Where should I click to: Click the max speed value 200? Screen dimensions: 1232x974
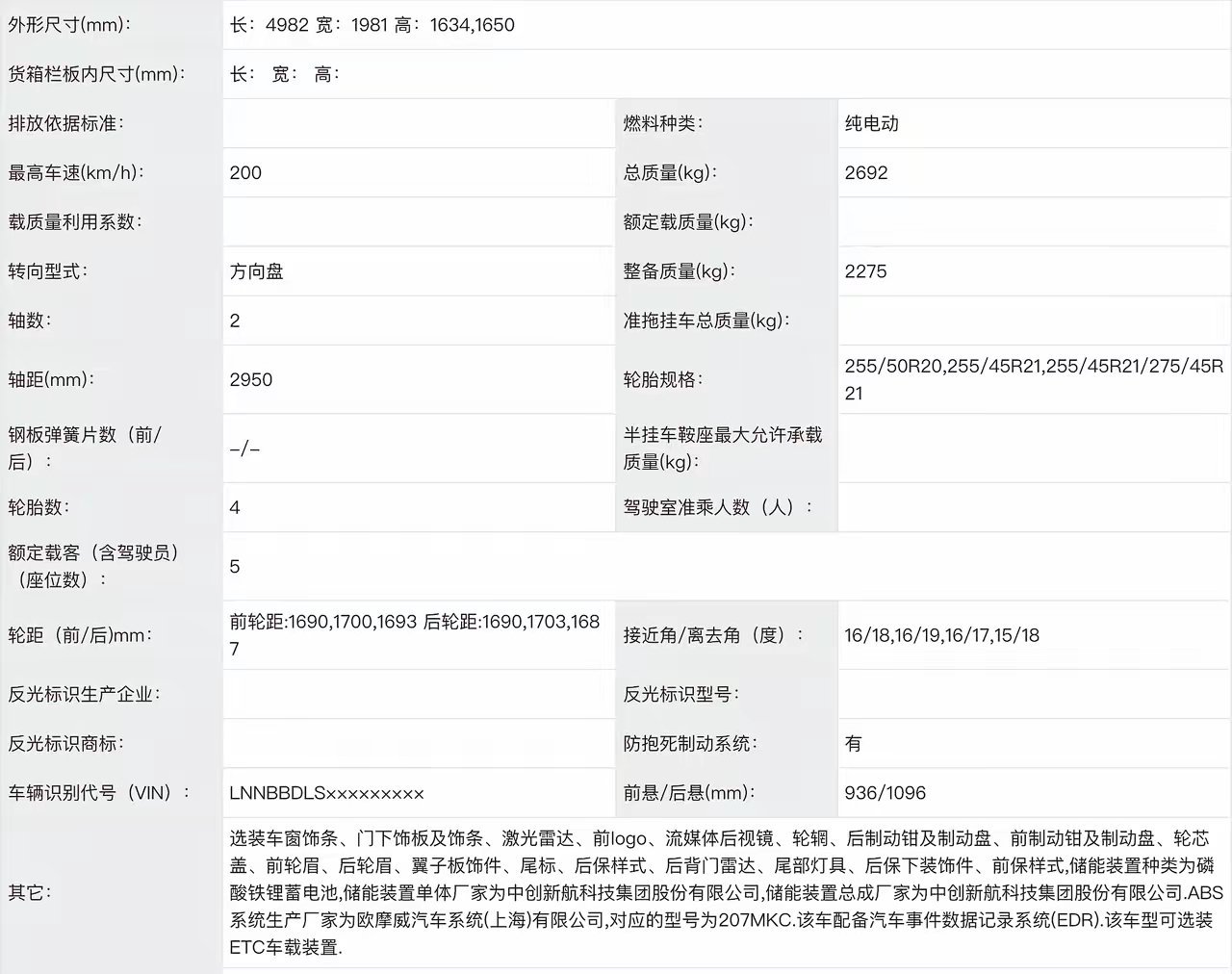[x=245, y=172]
